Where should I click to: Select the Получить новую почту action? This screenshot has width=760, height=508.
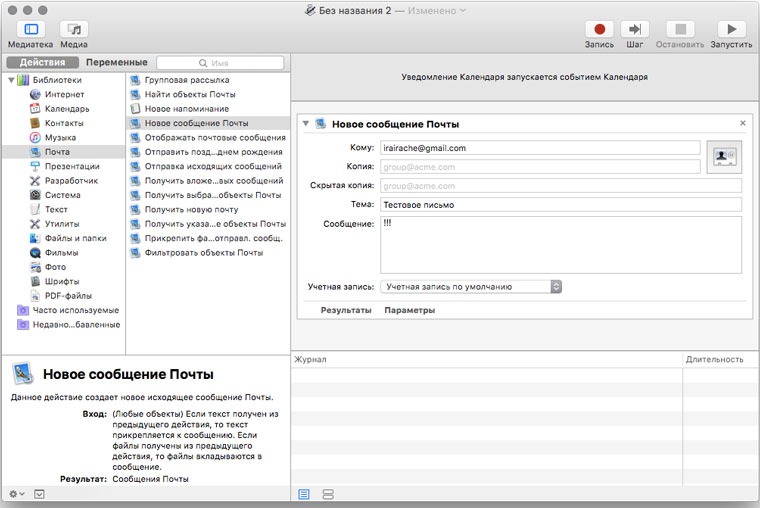208,209
